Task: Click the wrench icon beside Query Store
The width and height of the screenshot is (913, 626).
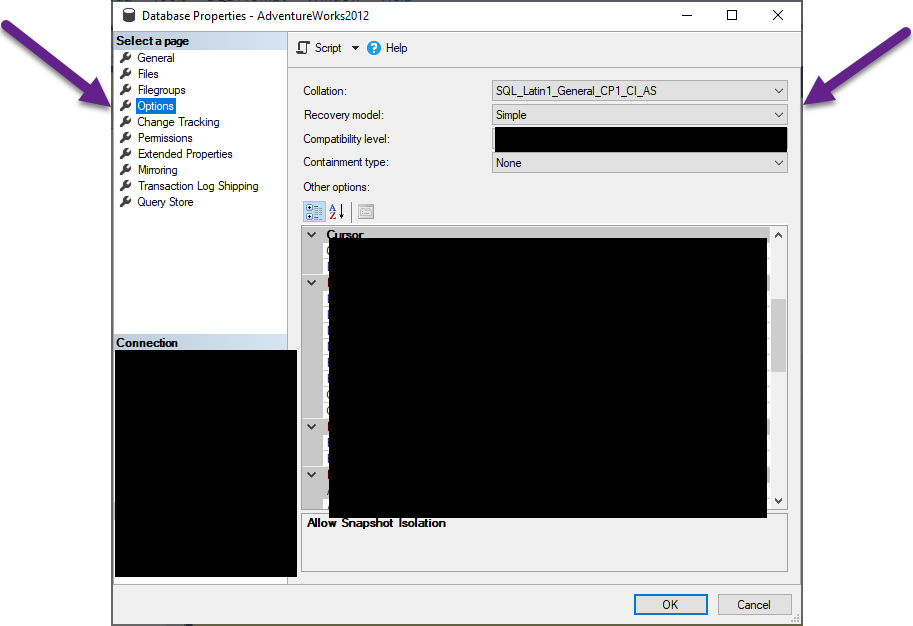Action: pos(125,202)
